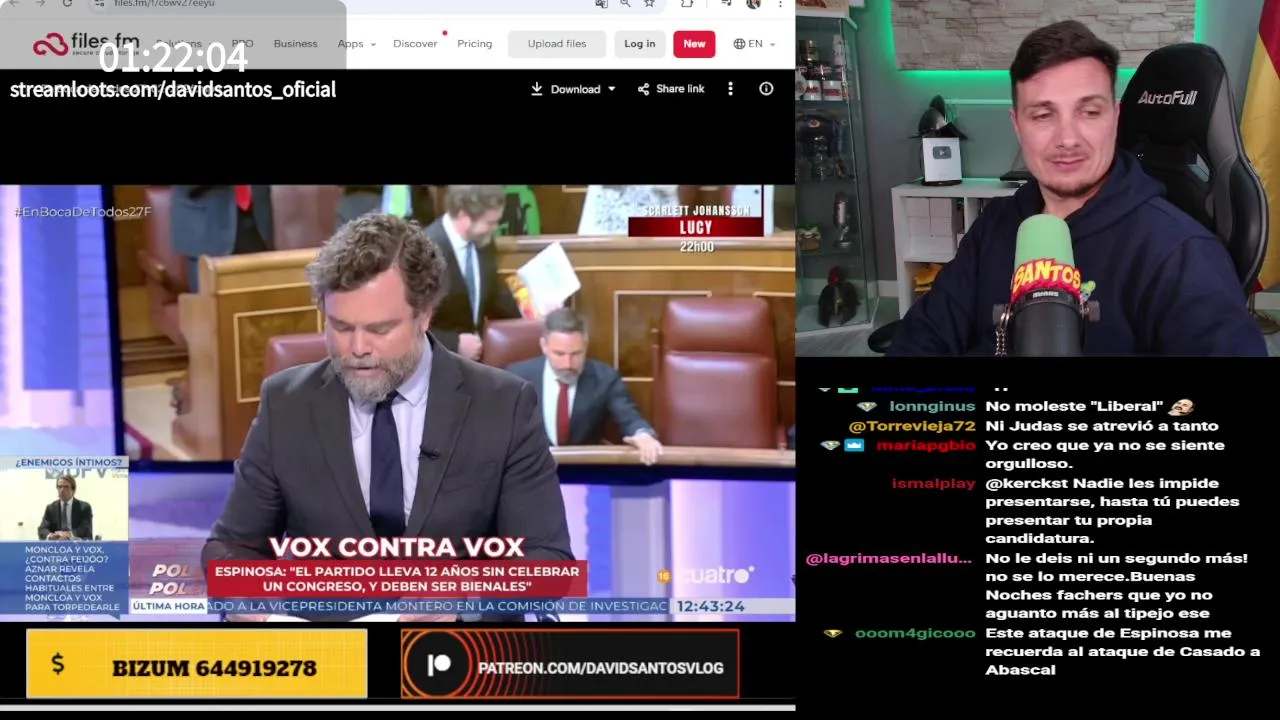The height and width of the screenshot is (720, 1280).
Task: Click username ismalplay in chat
Action: click(933, 483)
